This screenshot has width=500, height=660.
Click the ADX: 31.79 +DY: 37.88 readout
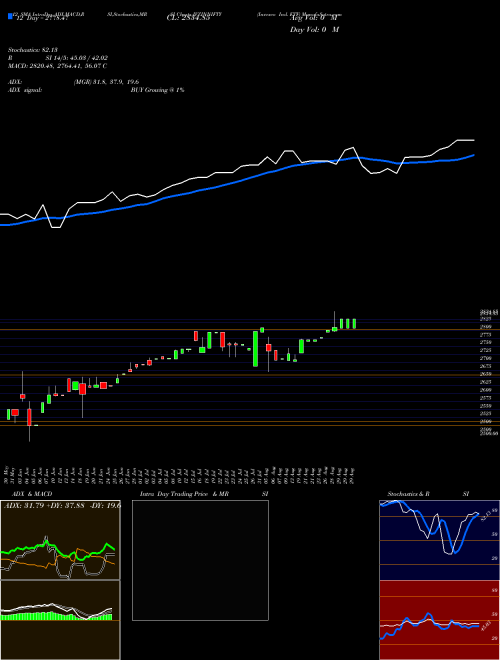[62, 505]
